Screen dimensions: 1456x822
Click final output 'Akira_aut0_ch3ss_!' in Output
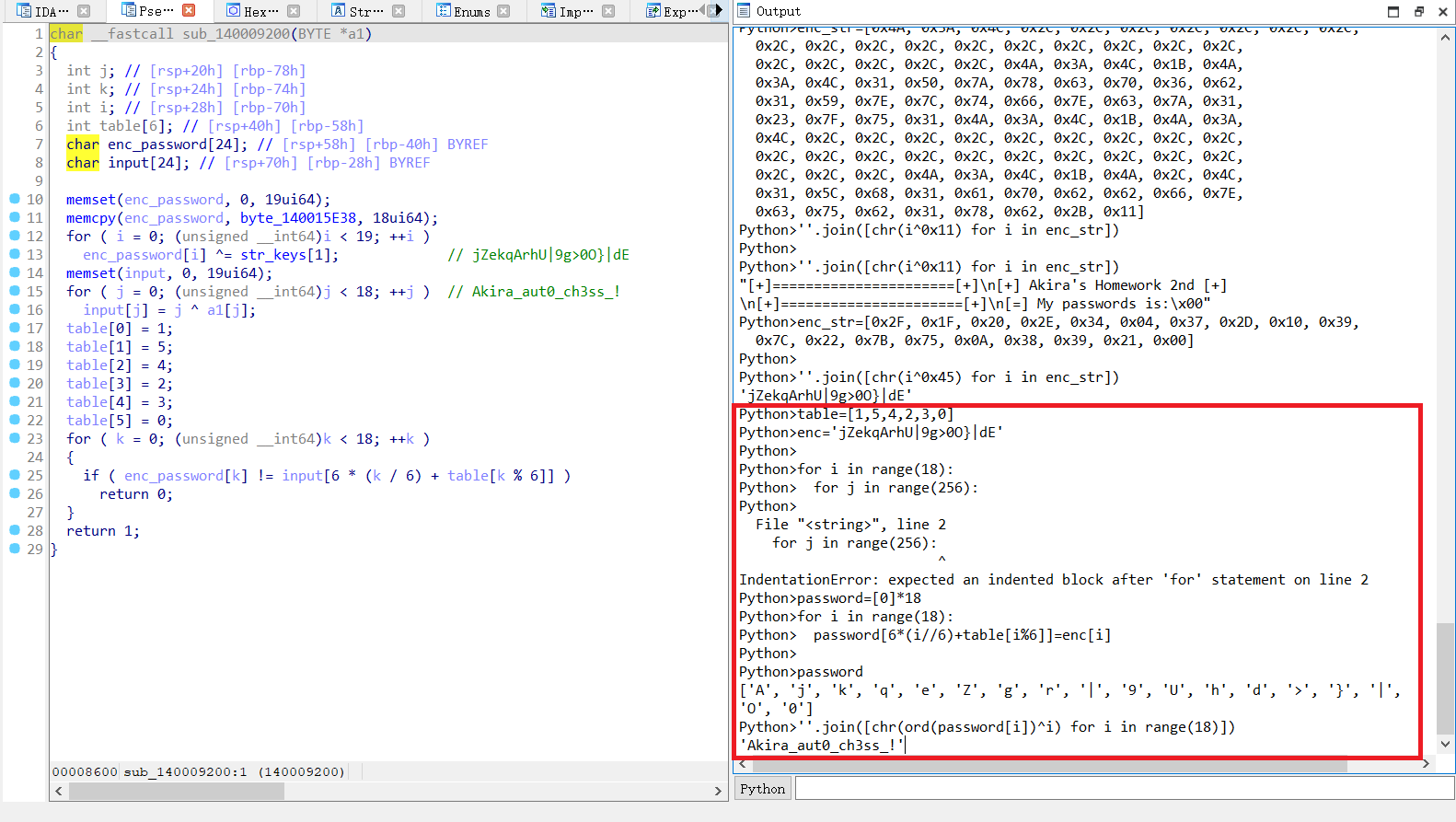pos(822,746)
